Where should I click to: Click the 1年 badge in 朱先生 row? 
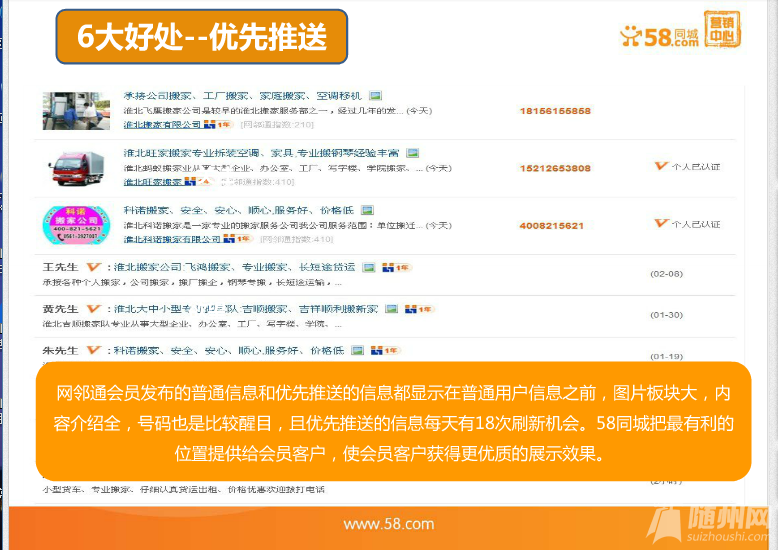385,350
